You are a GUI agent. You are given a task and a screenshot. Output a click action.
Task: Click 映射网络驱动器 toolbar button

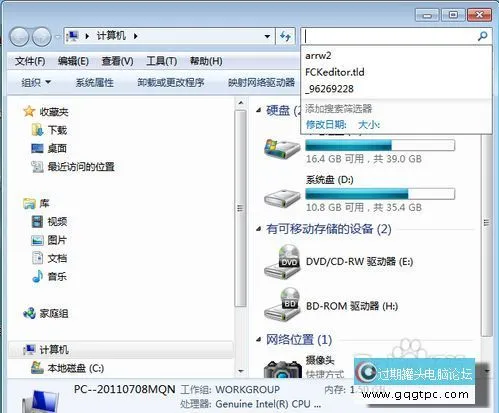[x=261, y=82]
